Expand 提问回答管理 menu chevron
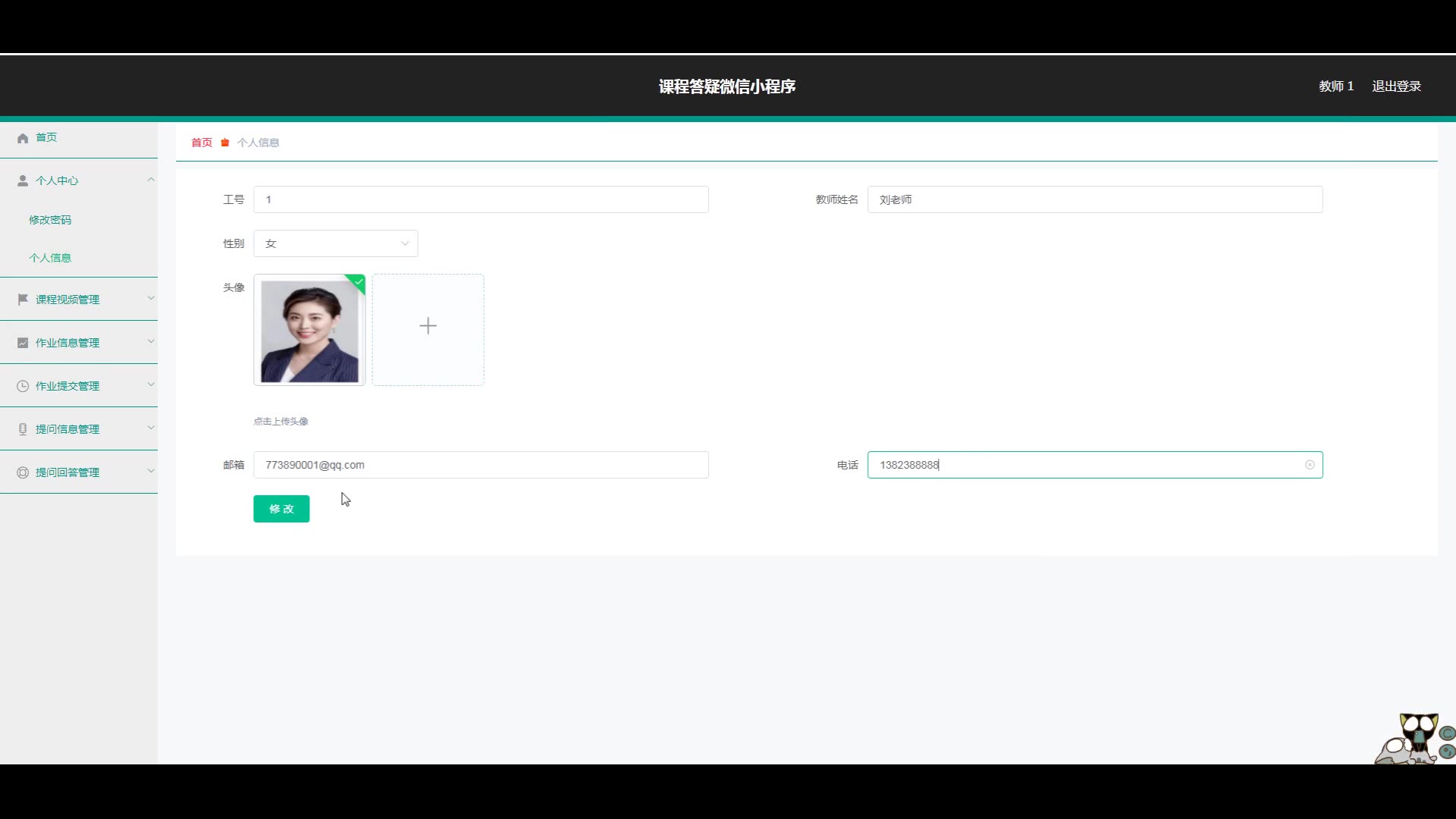 151,471
